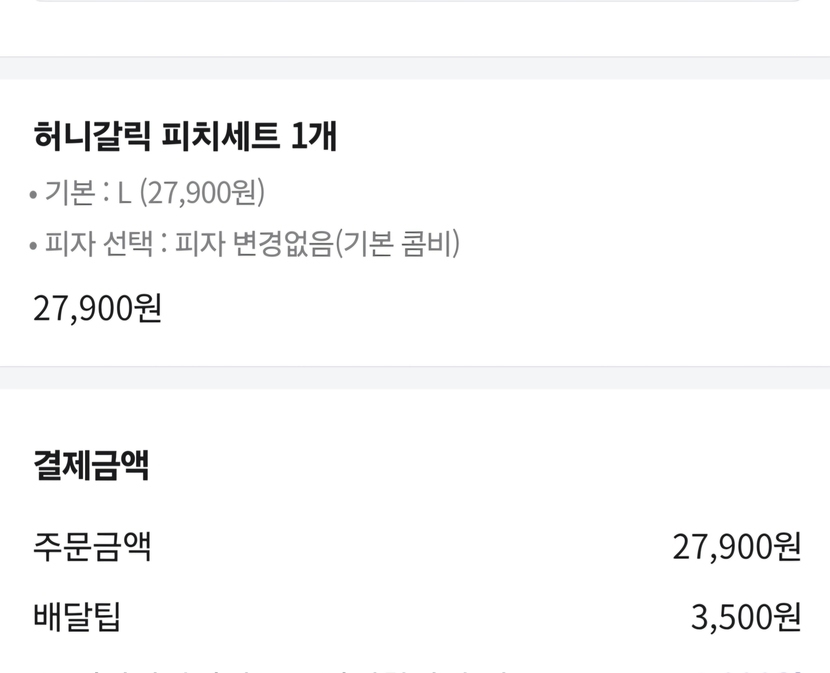Tap the 허니갈릭 피치세트 menu item title
The image size is (830, 673).
pos(185,135)
